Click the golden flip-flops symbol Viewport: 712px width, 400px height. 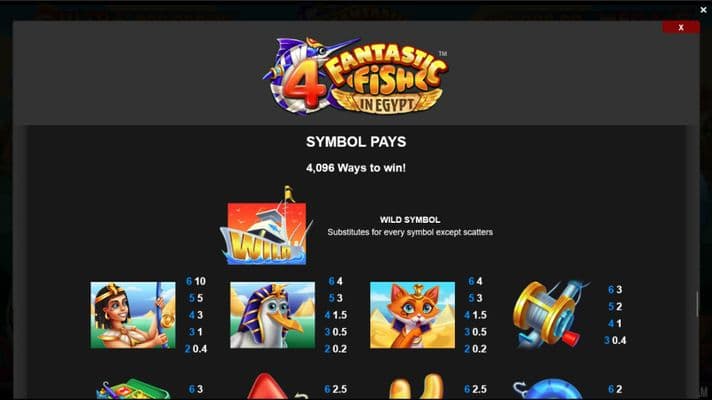(x=416, y=387)
